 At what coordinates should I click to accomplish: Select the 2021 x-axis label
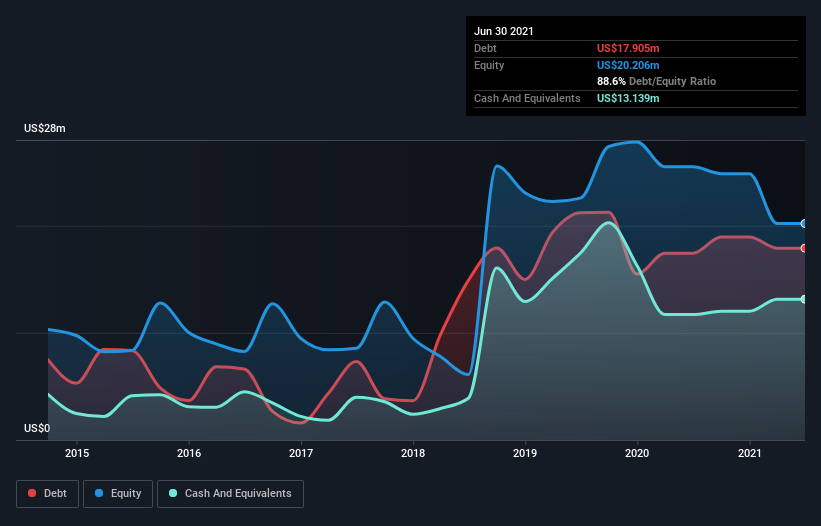click(750, 453)
